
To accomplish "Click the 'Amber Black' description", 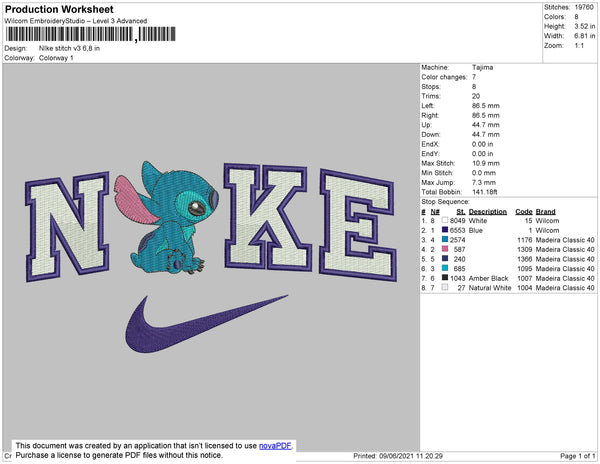I will pyautogui.click(x=488, y=278).
